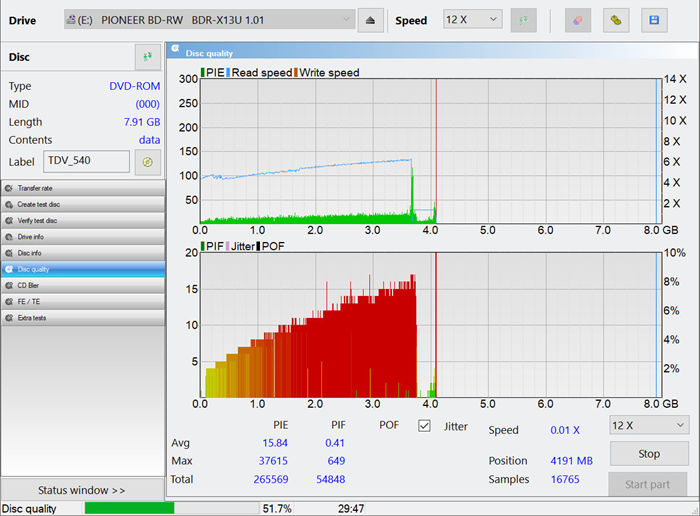The height and width of the screenshot is (516, 700).
Task: Click the disc Label text field
Action: (x=87, y=161)
